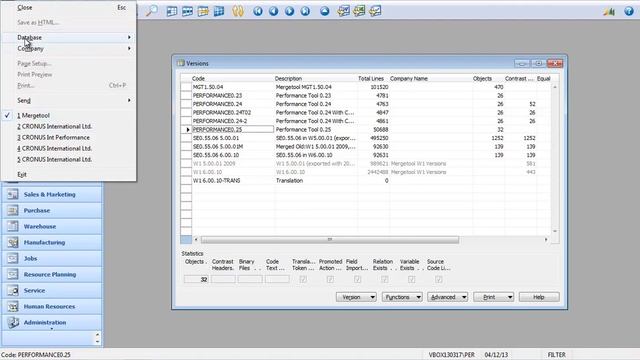
Task: Click the Objects column header
Action: (x=488, y=78)
